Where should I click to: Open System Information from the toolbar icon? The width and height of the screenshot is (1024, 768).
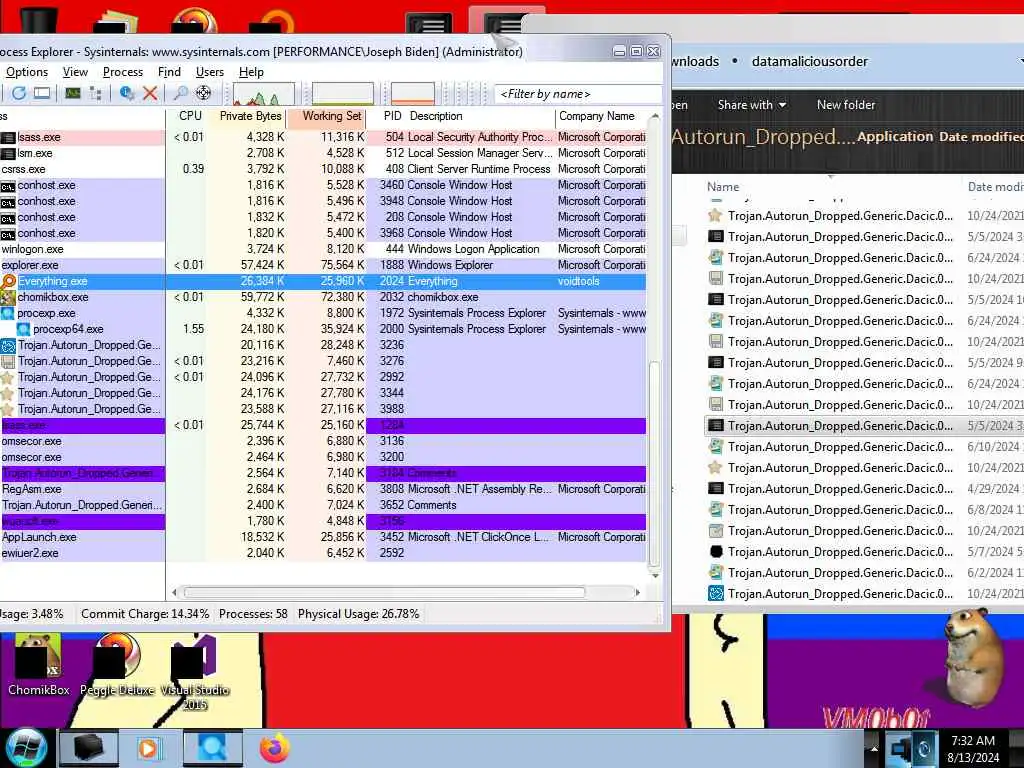[x=42, y=93]
